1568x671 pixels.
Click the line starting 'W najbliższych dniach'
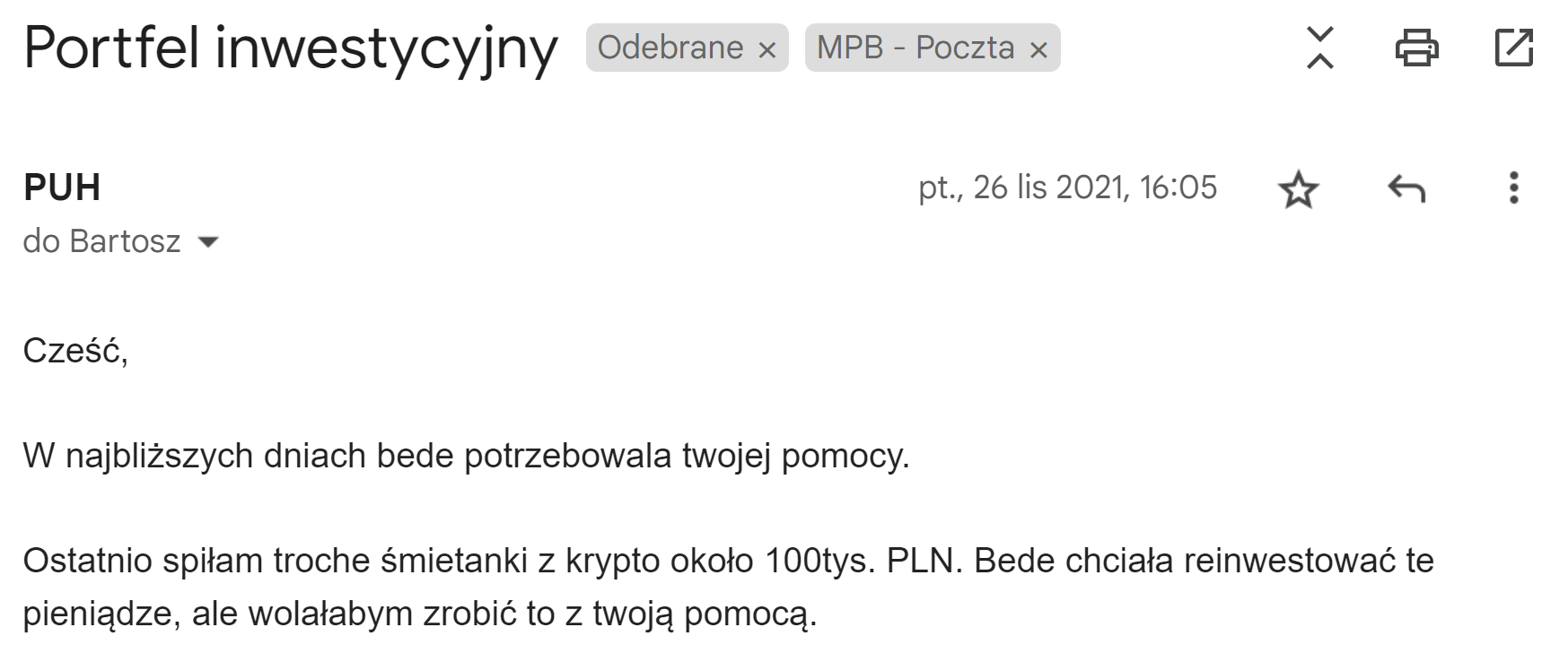(x=466, y=456)
